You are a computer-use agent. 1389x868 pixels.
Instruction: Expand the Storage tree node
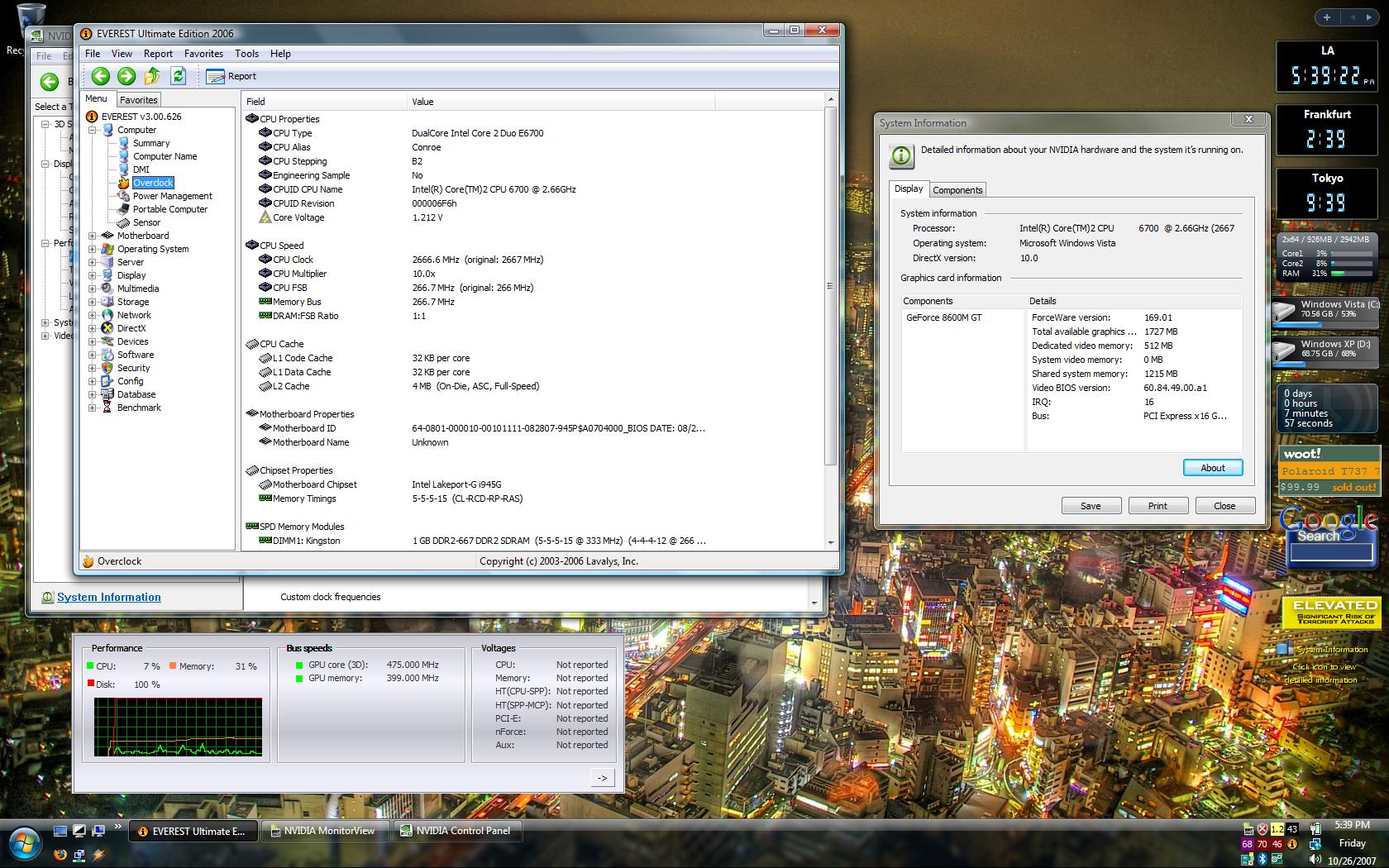(x=93, y=302)
